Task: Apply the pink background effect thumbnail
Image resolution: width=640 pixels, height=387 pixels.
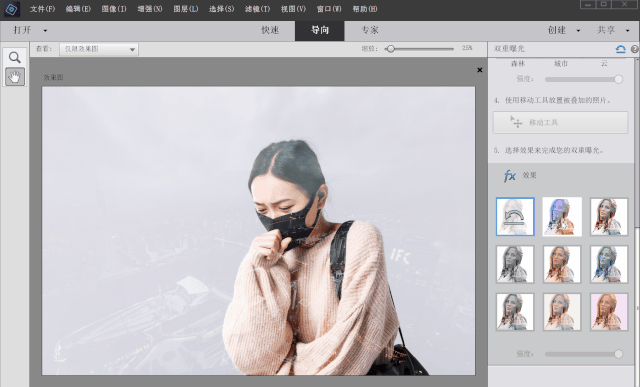Action: (609, 312)
